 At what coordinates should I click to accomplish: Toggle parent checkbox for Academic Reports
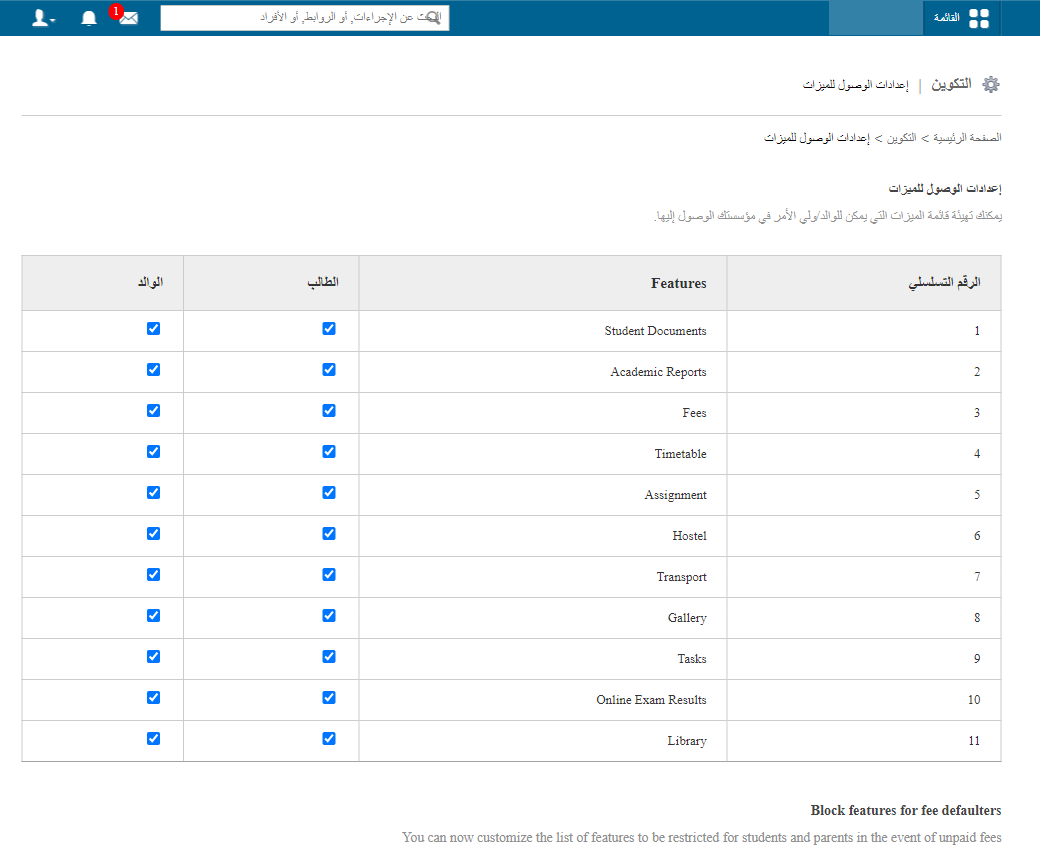pyautogui.click(x=153, y=370)
